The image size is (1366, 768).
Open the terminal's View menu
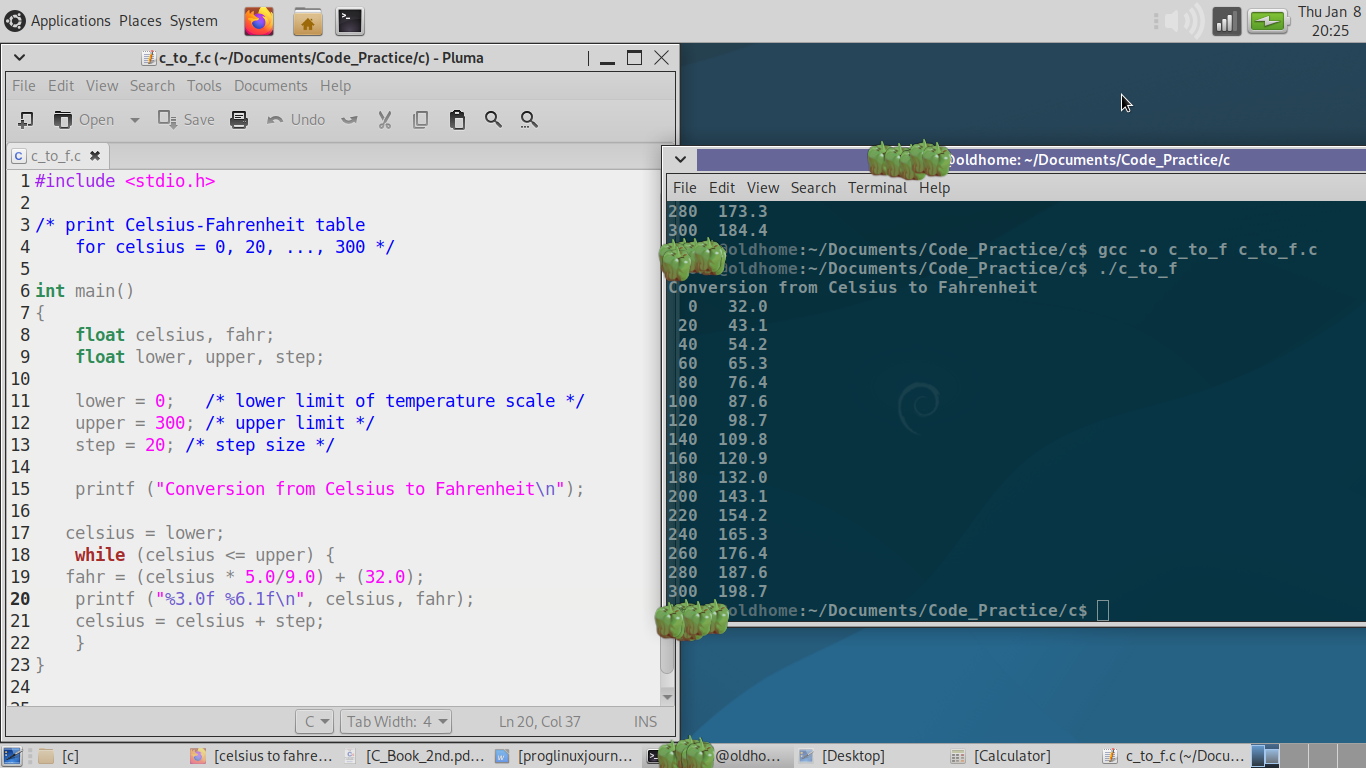pyautogui.click(x=763, y=188)
